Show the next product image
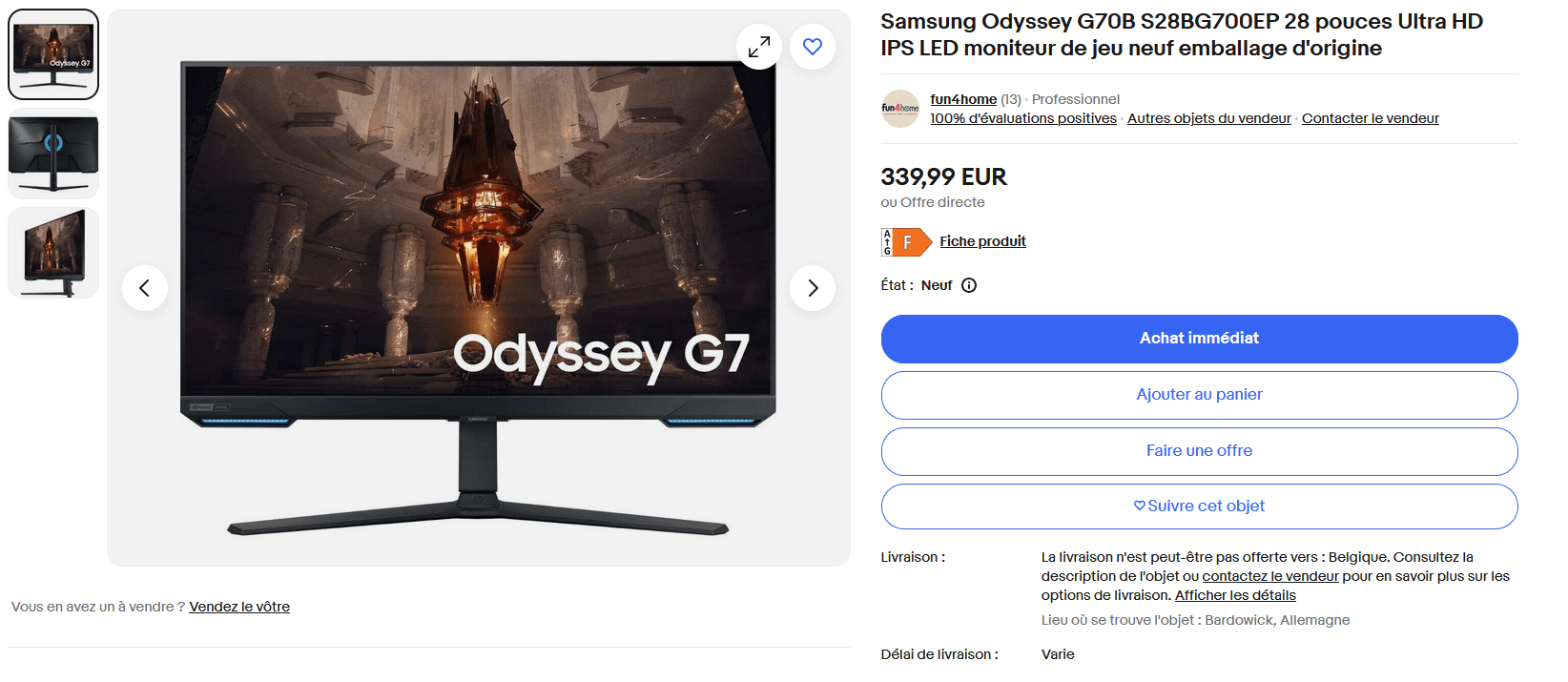 click(813, 288)
